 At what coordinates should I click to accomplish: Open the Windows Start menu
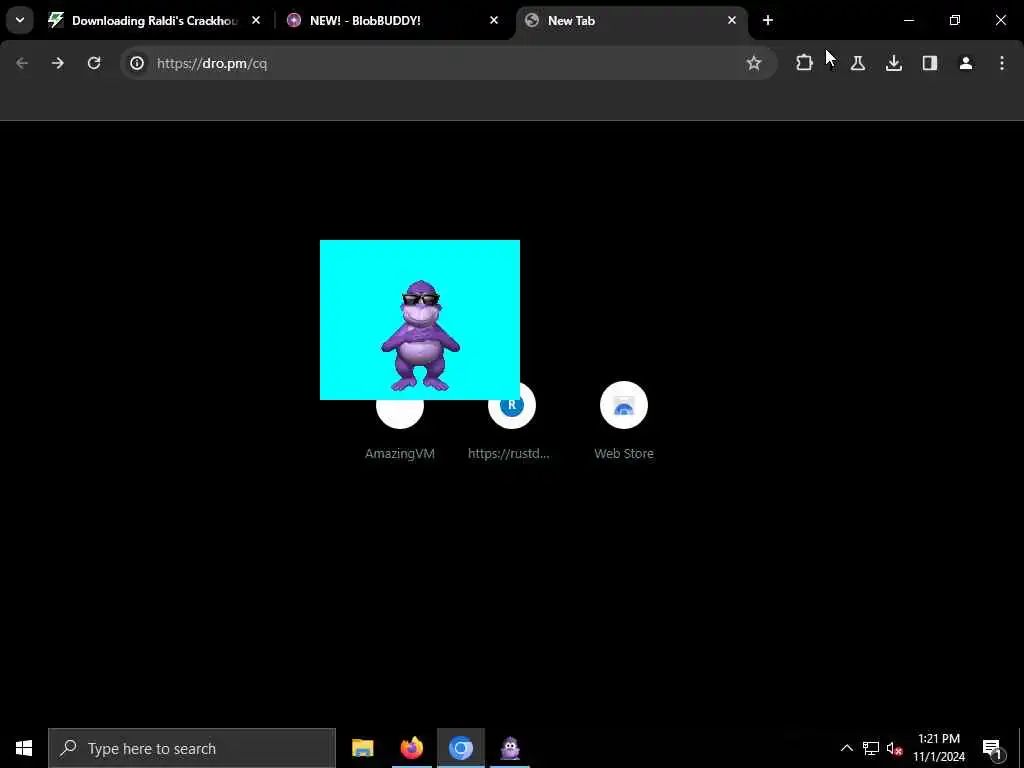[24, 748]
